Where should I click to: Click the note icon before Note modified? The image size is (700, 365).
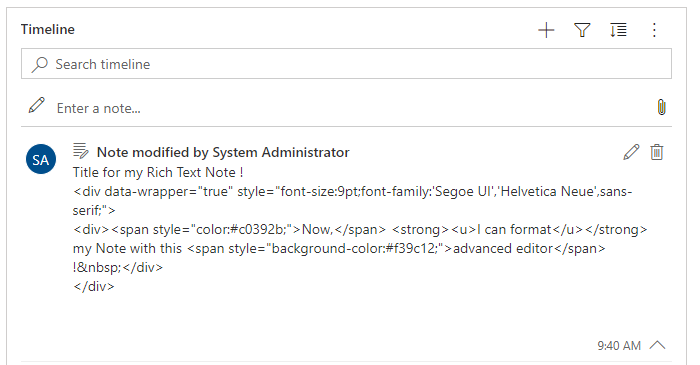coord(81,151)
